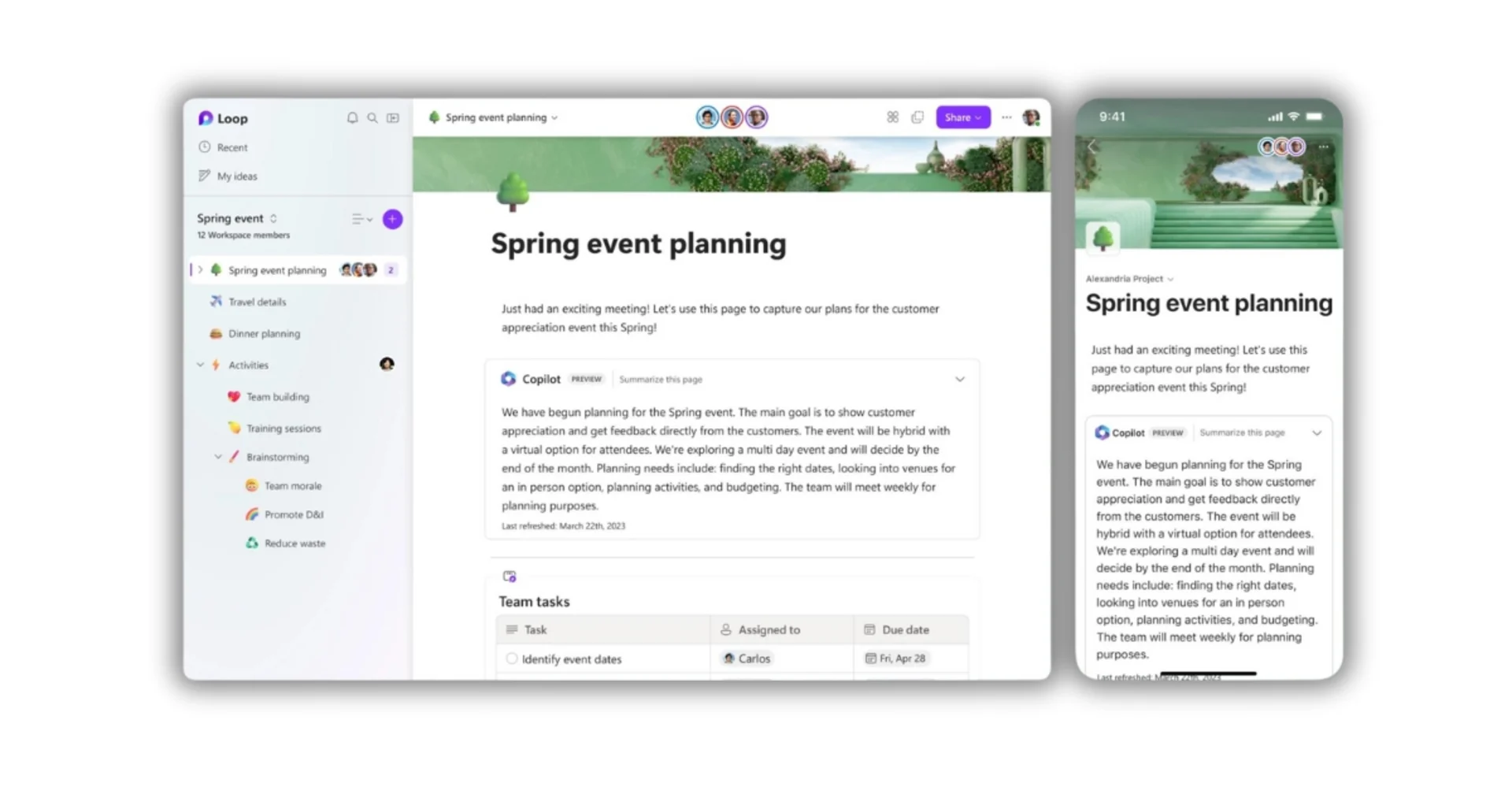Screen dimensions: 1512x794
Task: Check off the Identify event dates task
Action: pyautogui.click(x=512, y=659)
